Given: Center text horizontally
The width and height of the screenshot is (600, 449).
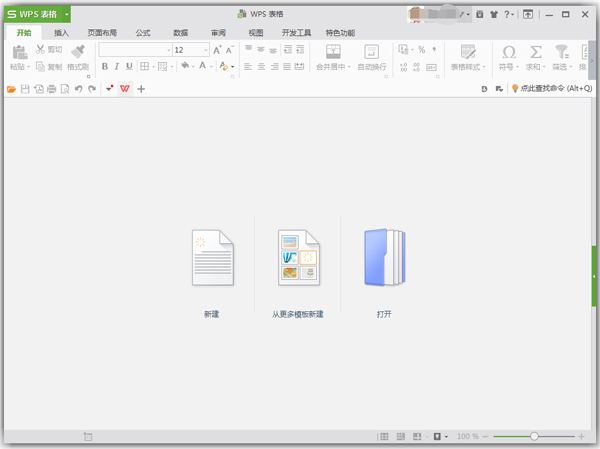Looking at the screenshot, I should [x=261, y=67].
